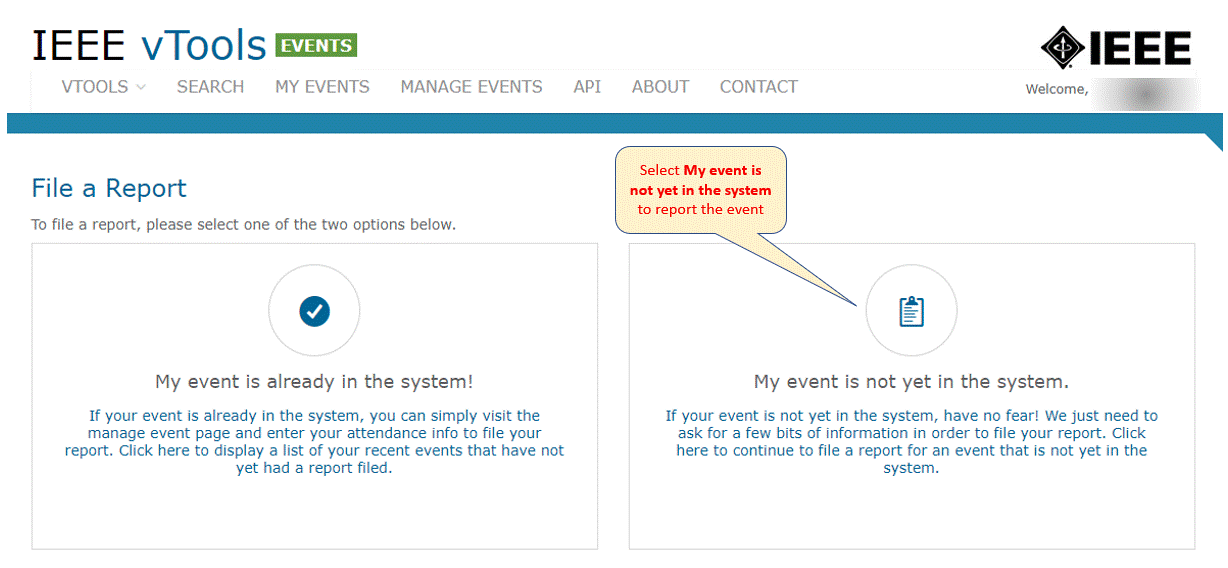Click the checkmark icon for existing events
Viewport: 1228px width, 568px height.
[314, 312]
